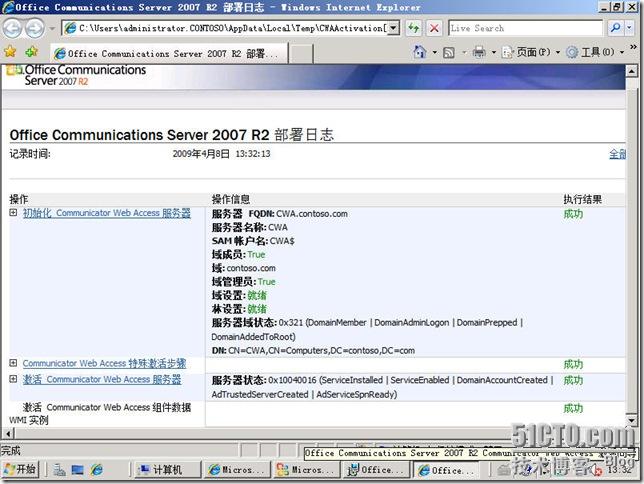
Task: Click the Refresh page icon
Action: [x=414, y=28]
